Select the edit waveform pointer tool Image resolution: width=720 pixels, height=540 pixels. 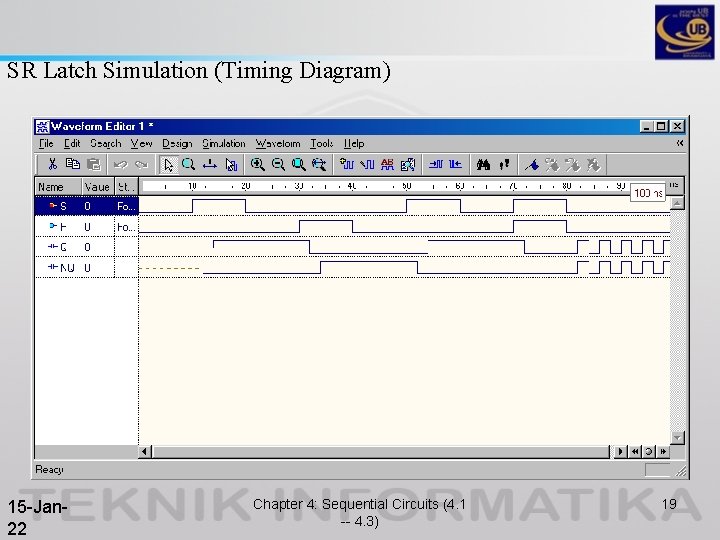tap(231, 164)
